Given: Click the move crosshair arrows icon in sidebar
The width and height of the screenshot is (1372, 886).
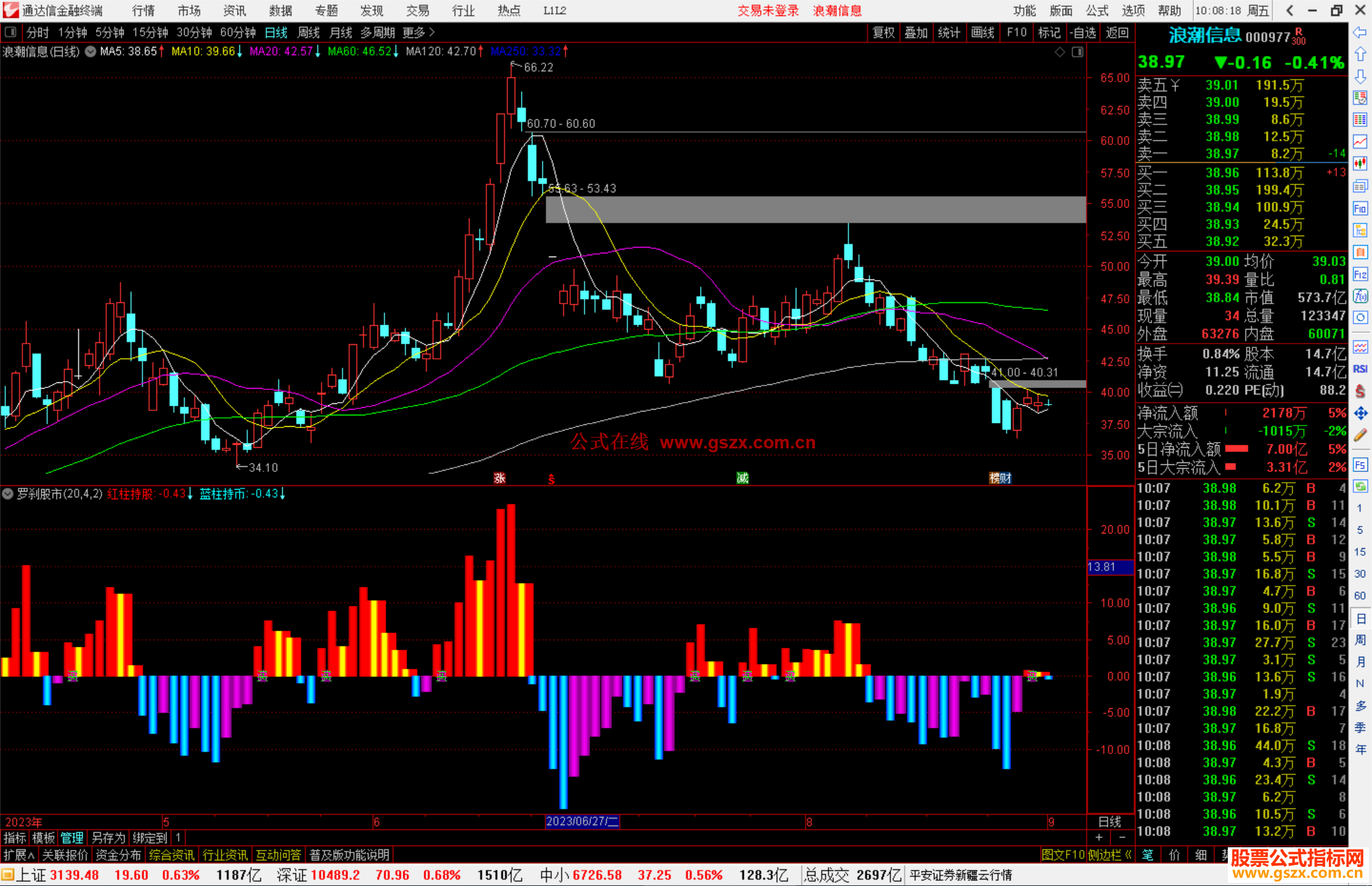Looking at the screenshot, I should point(1360,413).
